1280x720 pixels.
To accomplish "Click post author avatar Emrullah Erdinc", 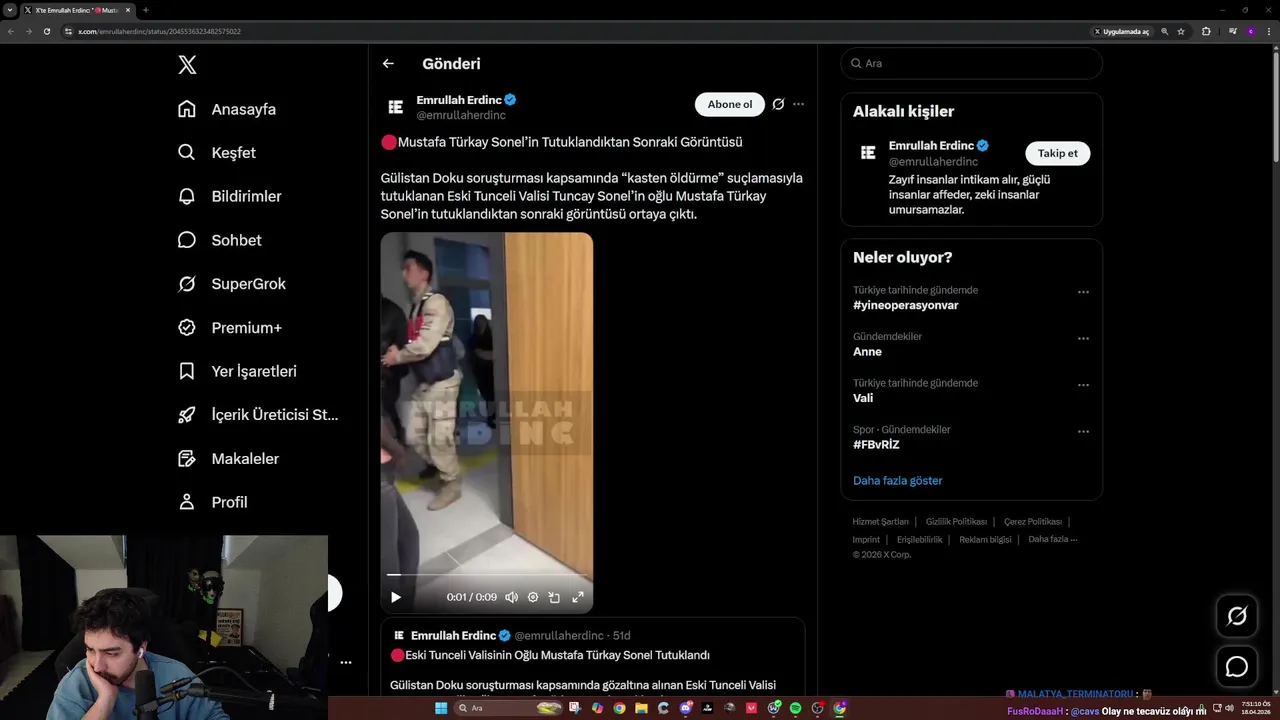I will click(x=396, y=107).
